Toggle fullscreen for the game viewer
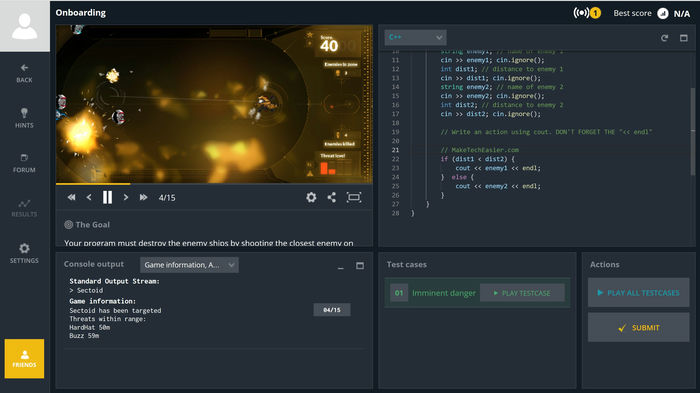 pos(354,197)
